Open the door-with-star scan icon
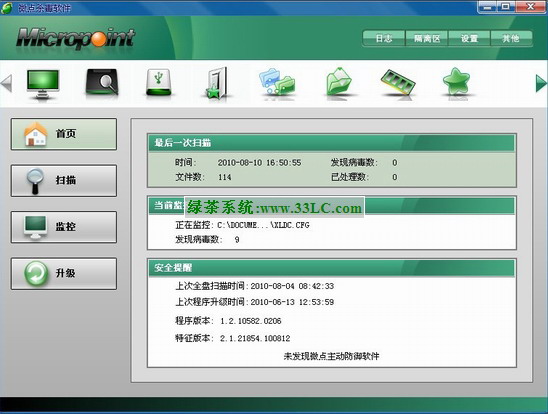Image resolution: width=548 pixels, height=414 pixels. 217,83
